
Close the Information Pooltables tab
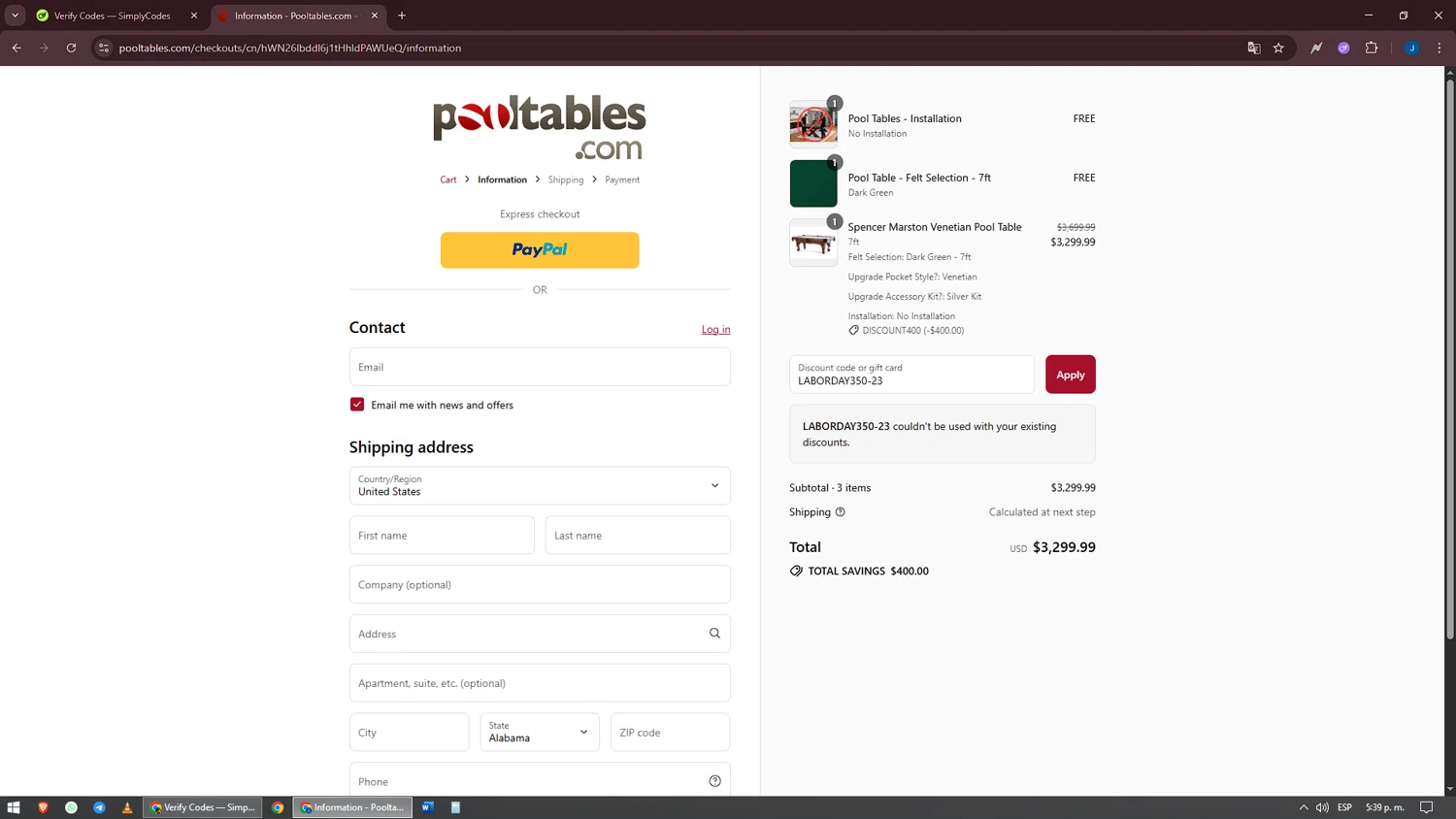pos(375,16)
